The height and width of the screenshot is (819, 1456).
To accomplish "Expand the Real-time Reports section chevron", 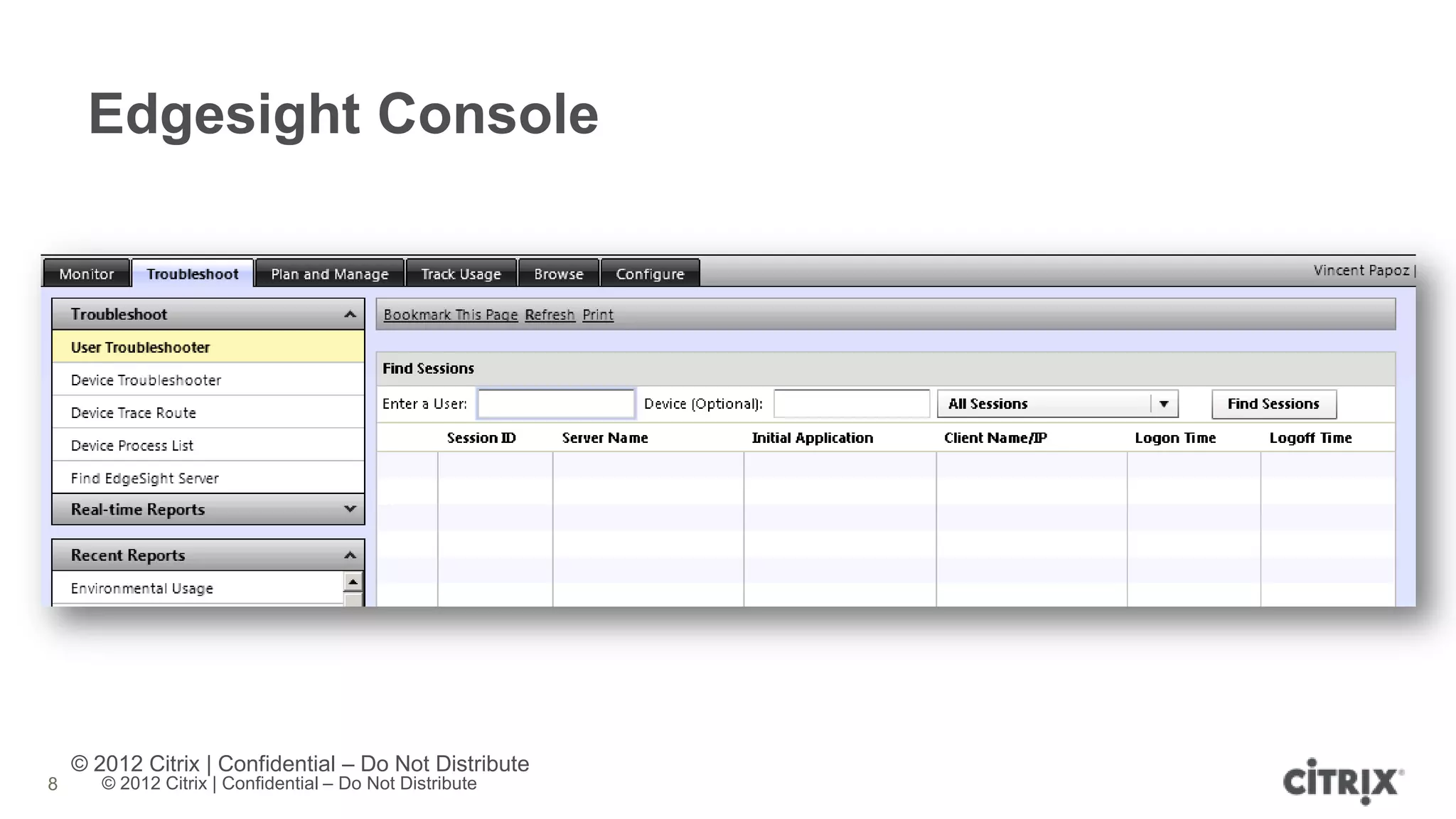I will 350,509.
